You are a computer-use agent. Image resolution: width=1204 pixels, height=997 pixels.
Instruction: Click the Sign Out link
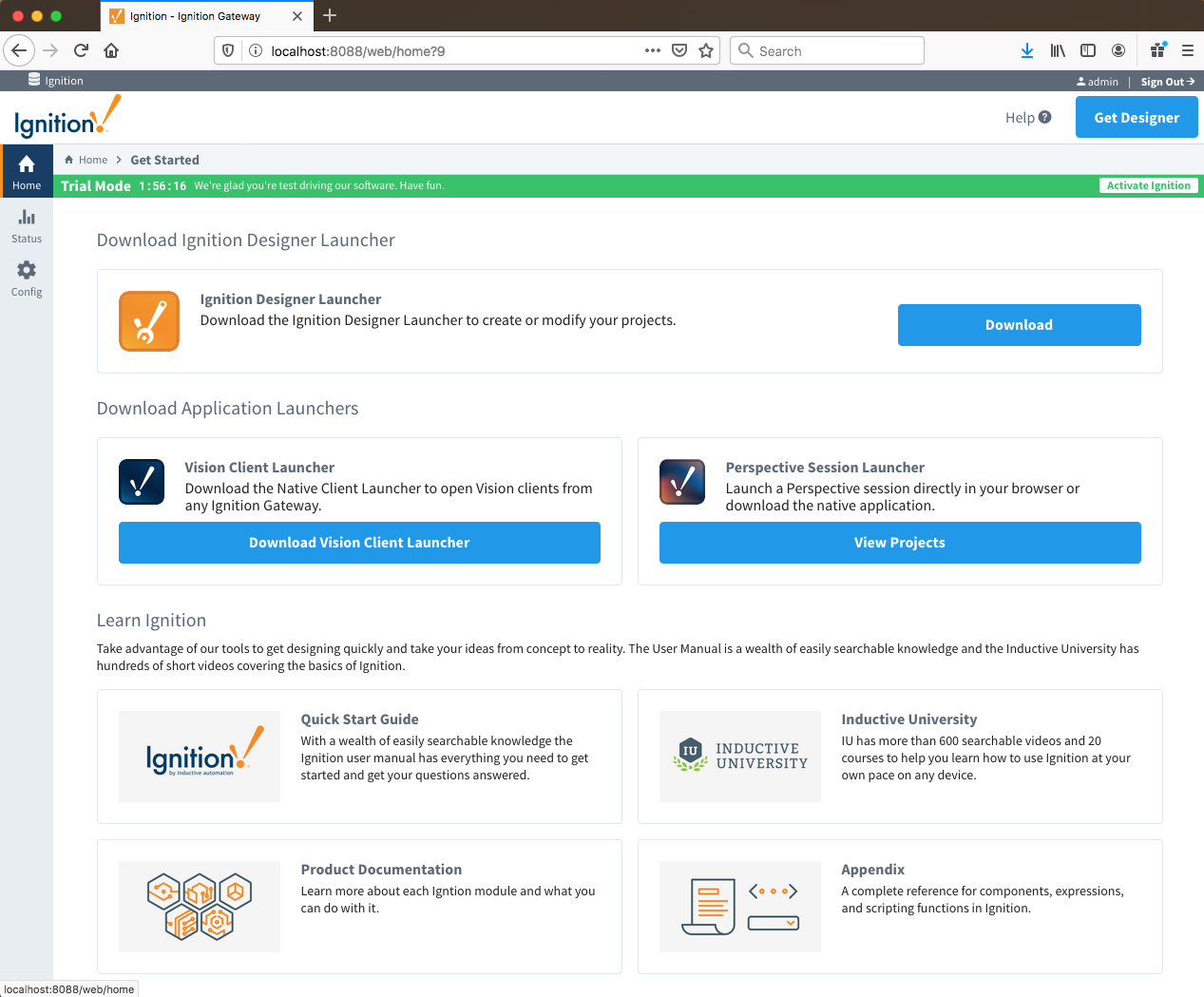coord(1168,82)
